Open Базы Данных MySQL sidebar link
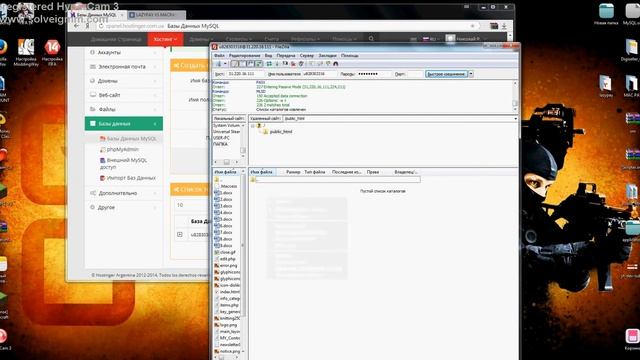Viewport: 640px width, 360px height. pyautogui.click(x=128, y=139)
